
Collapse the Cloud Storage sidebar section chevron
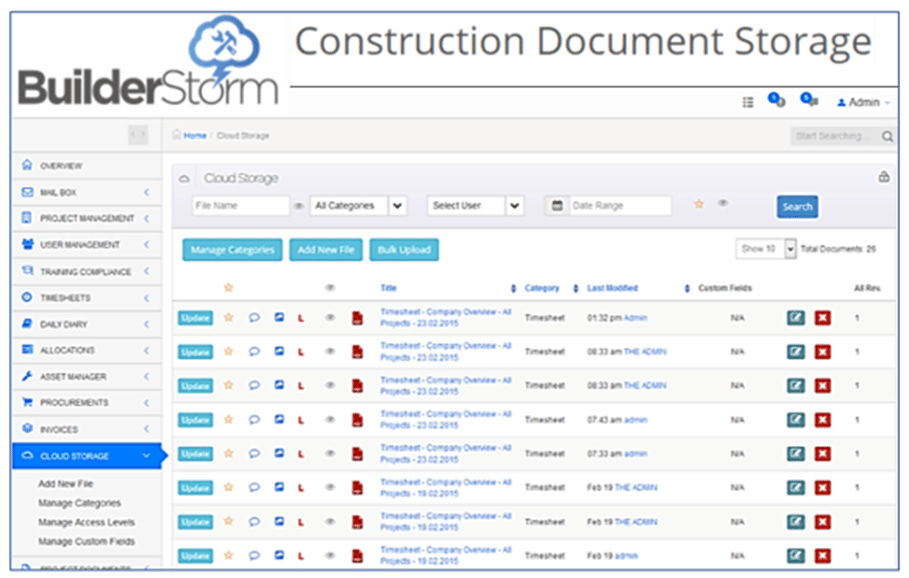tap(146, 456)
